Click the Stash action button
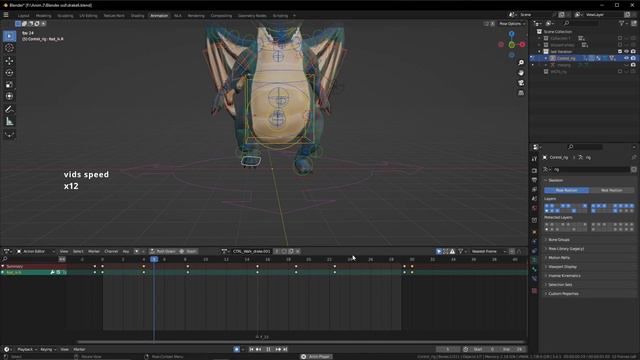The image size is (640, 360). (x=188, y=251)
